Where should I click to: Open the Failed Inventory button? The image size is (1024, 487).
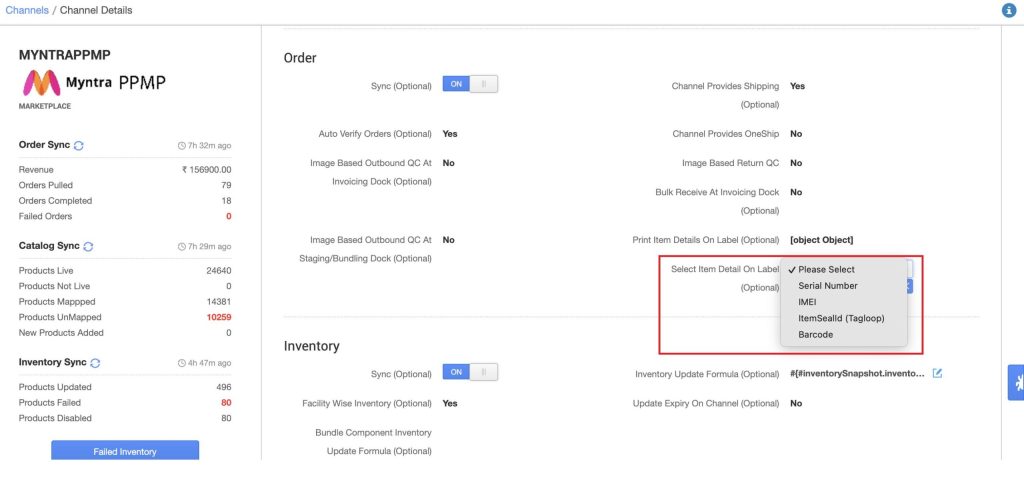125,450
